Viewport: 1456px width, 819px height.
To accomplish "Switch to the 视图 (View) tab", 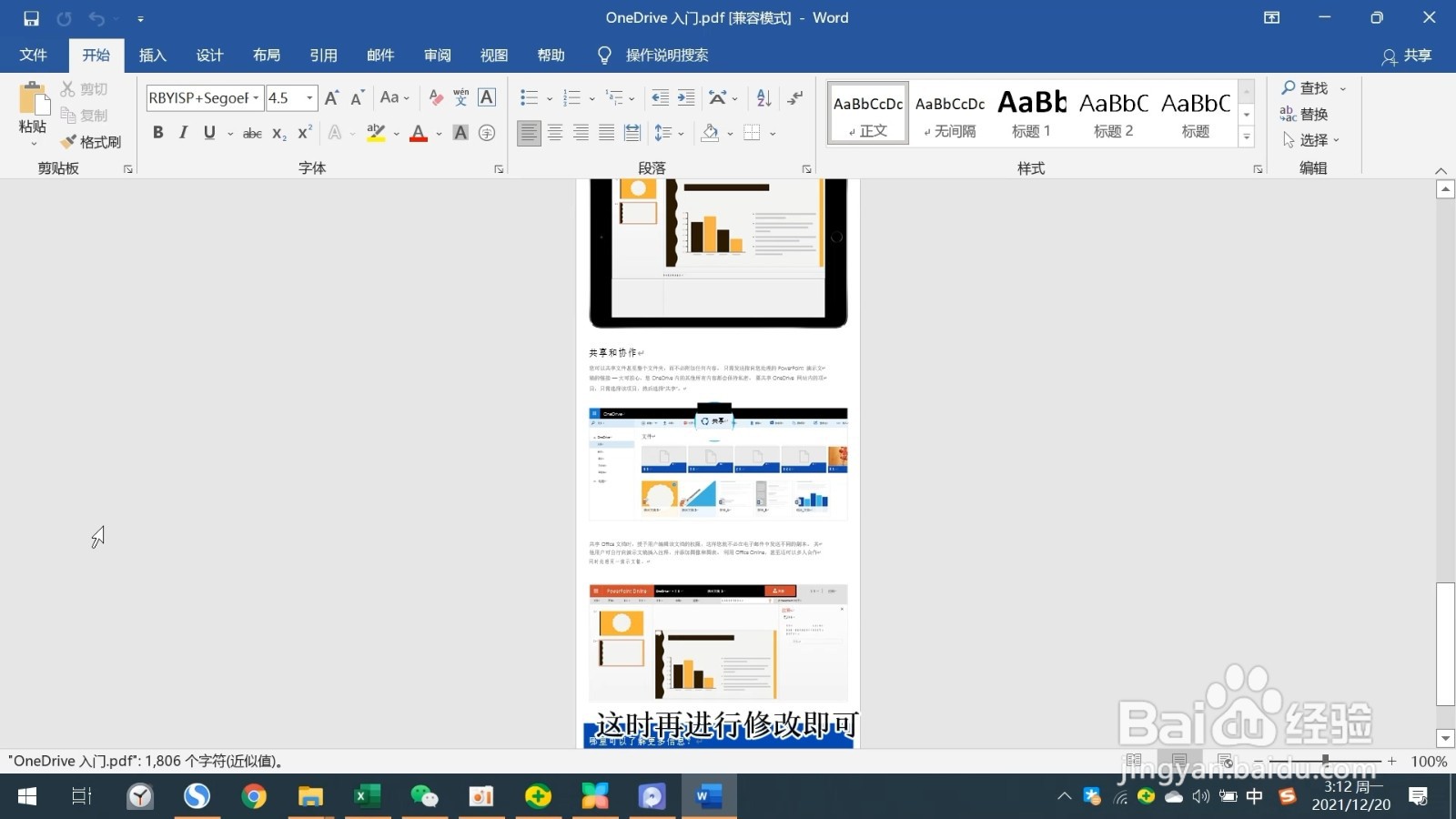I will tap(494, 56).
